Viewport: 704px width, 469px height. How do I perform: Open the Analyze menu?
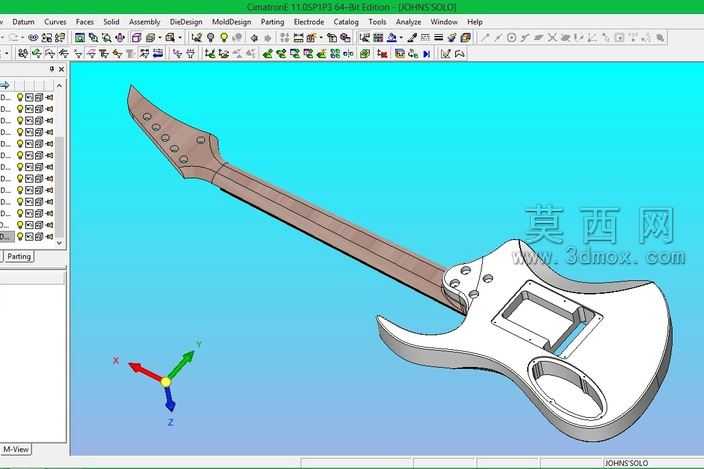pos(409,22)
